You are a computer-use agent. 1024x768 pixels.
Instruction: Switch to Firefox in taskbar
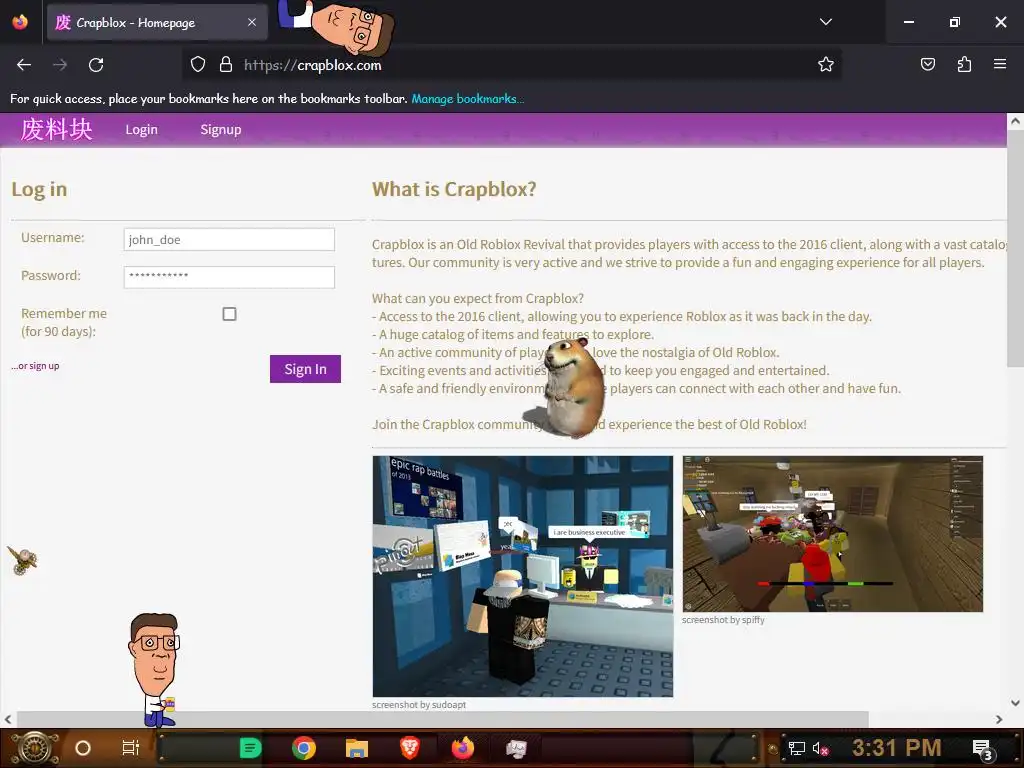(463, 748)
